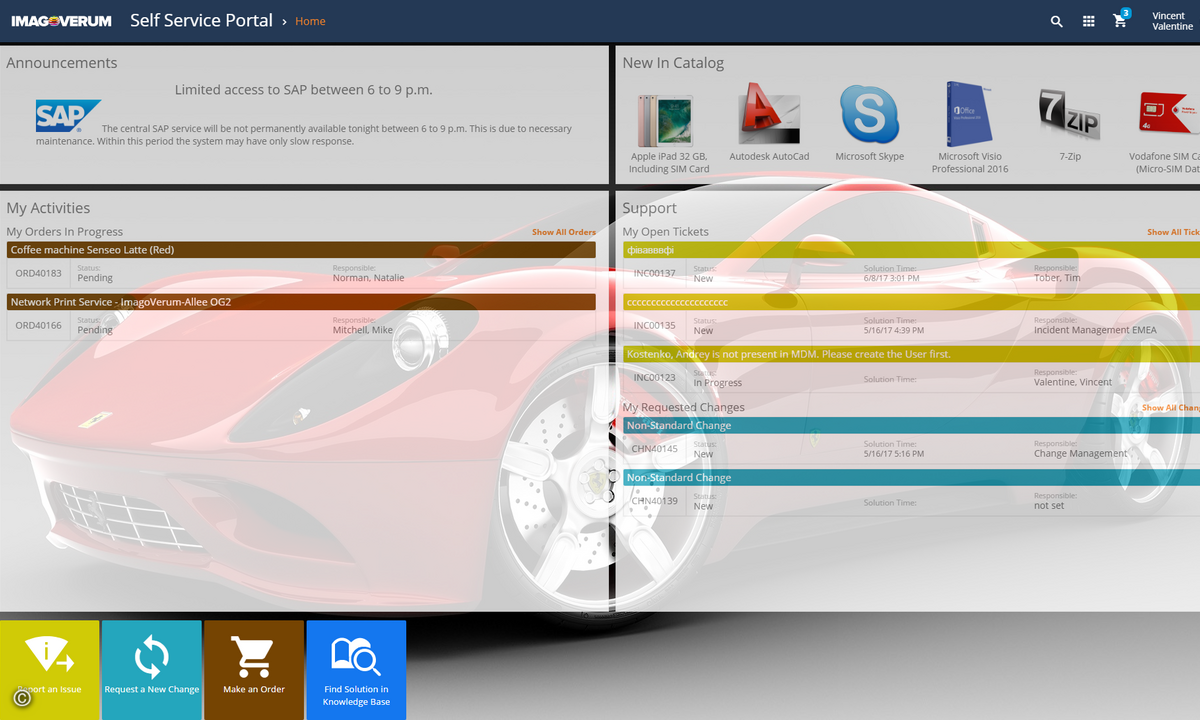Open Autodesk AutoCad catalog item
The width and height of the screenshot is (1200, 720).
pos(769,122)
